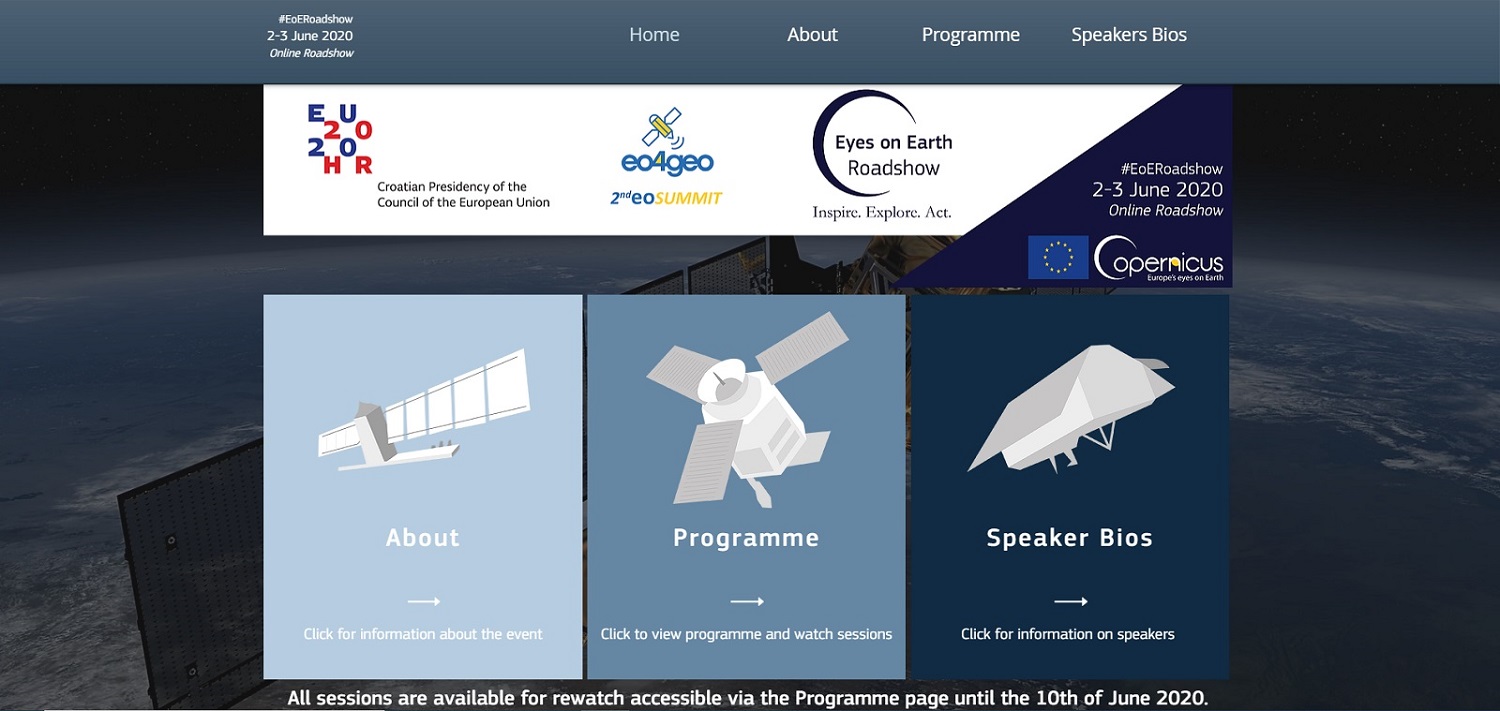
Task: Click 'Click for information about the event'
Action: point(423,634)
